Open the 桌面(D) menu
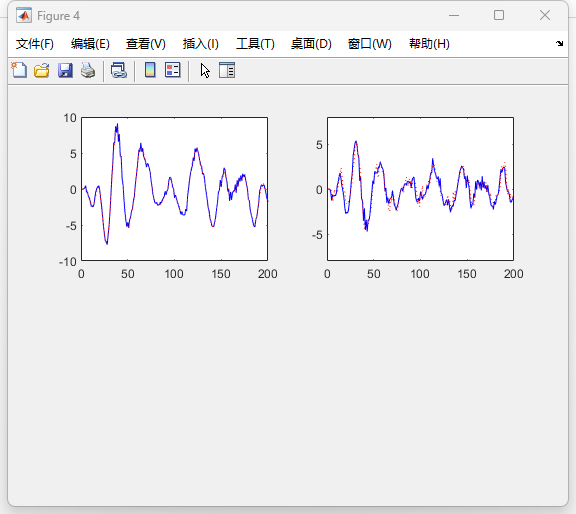 [311, 44]
